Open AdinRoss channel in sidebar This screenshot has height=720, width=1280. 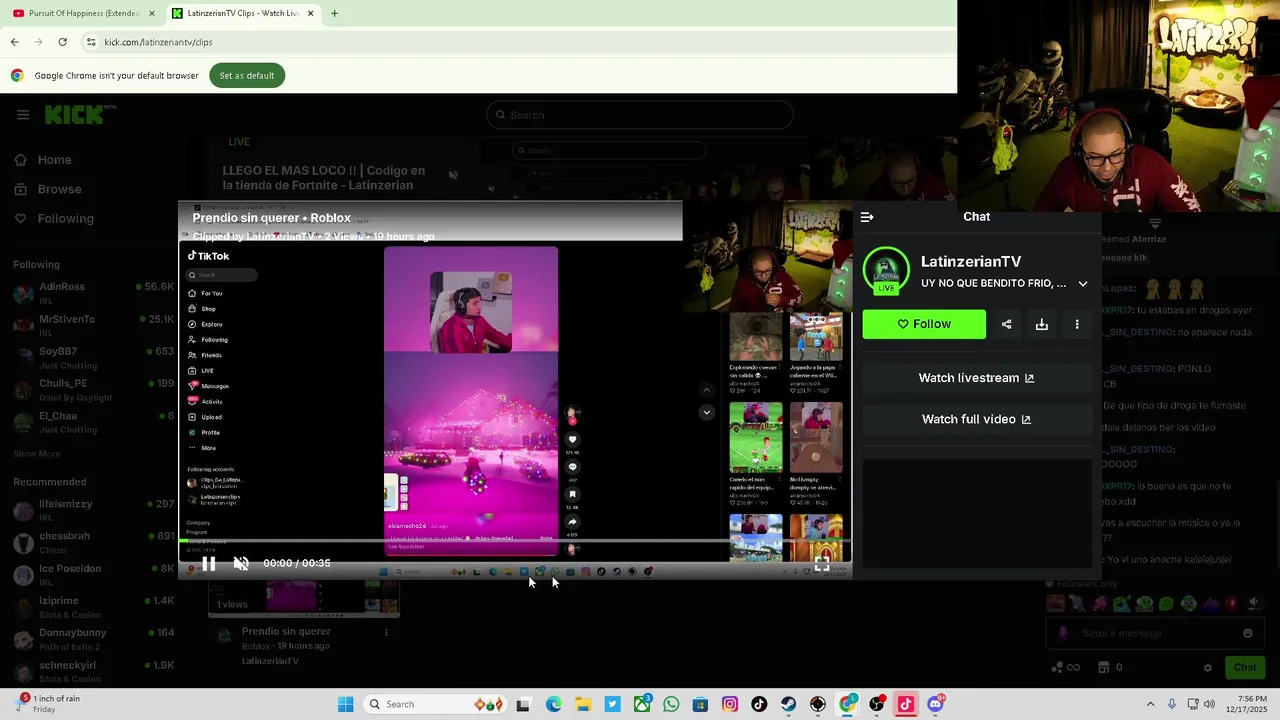pos(93,292)
